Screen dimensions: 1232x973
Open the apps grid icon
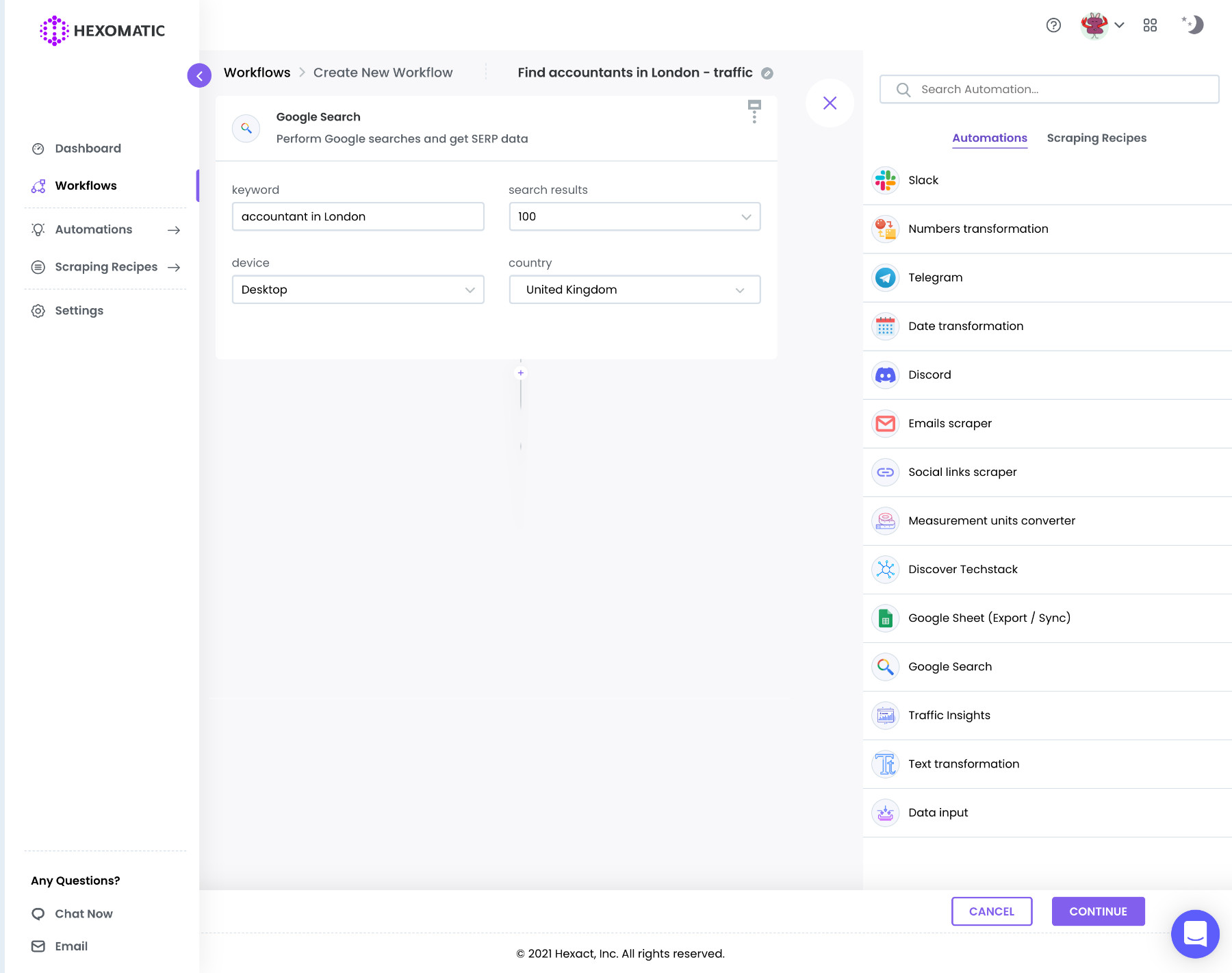(1150, 25)
